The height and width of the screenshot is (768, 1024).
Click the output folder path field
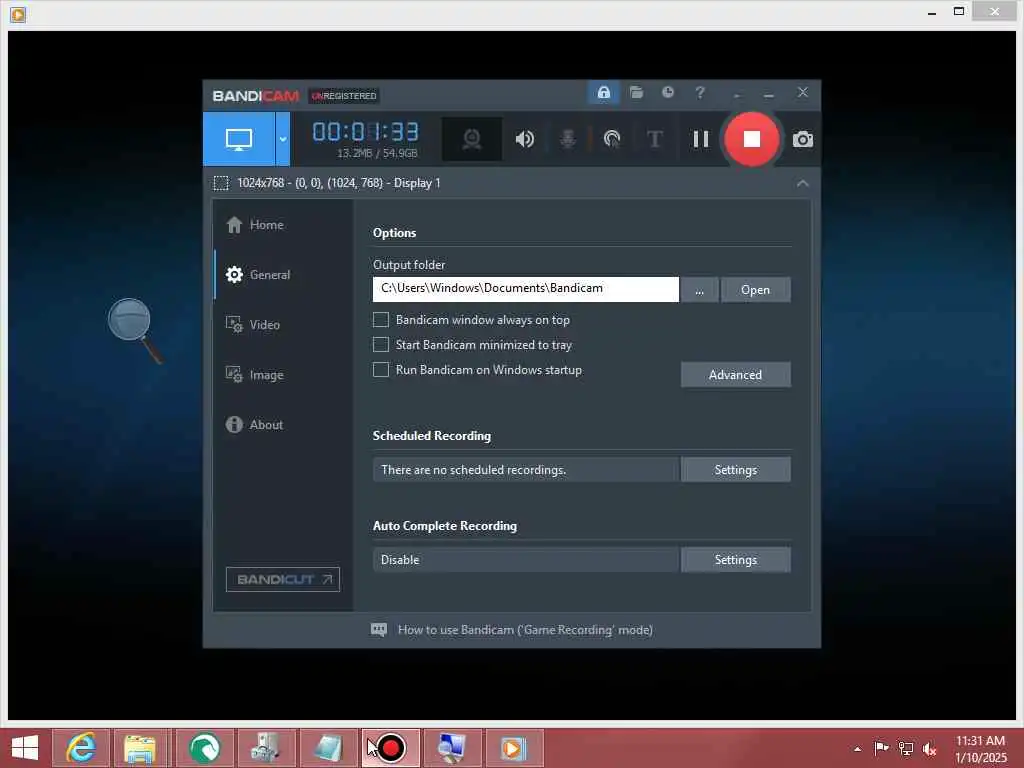click(526, 289)
